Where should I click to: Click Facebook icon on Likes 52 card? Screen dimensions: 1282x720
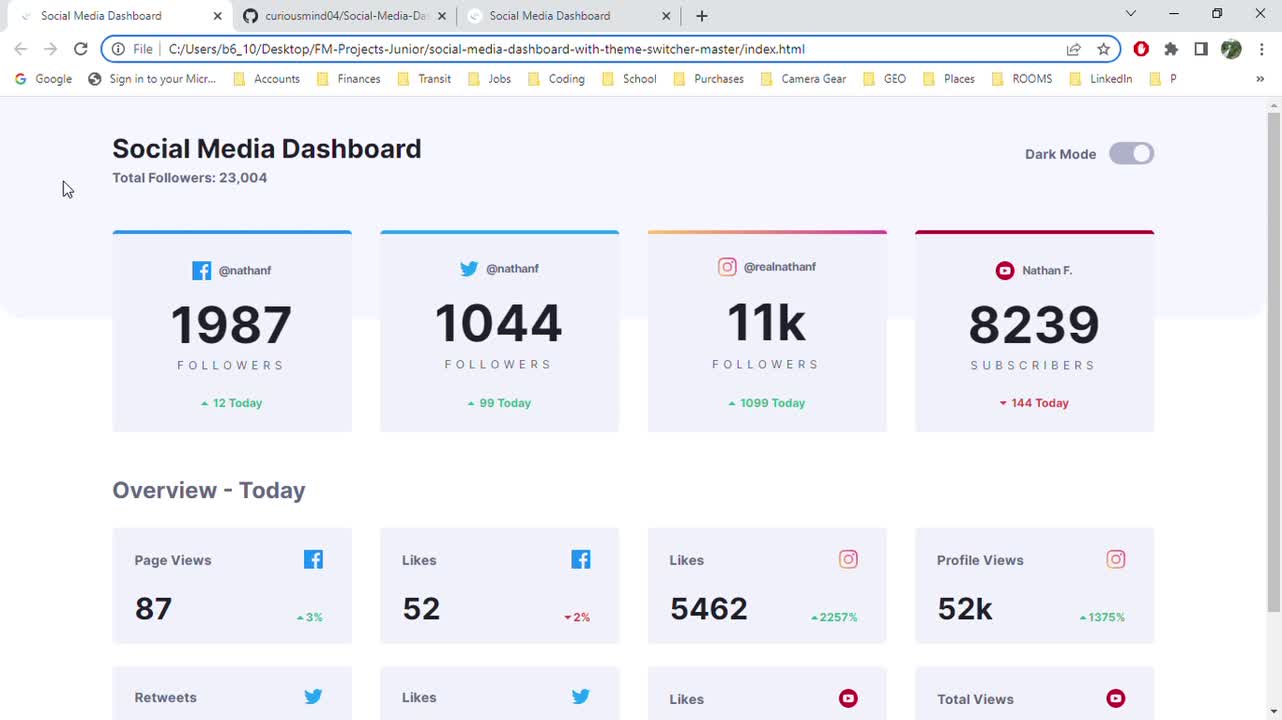tap(581, 560)
